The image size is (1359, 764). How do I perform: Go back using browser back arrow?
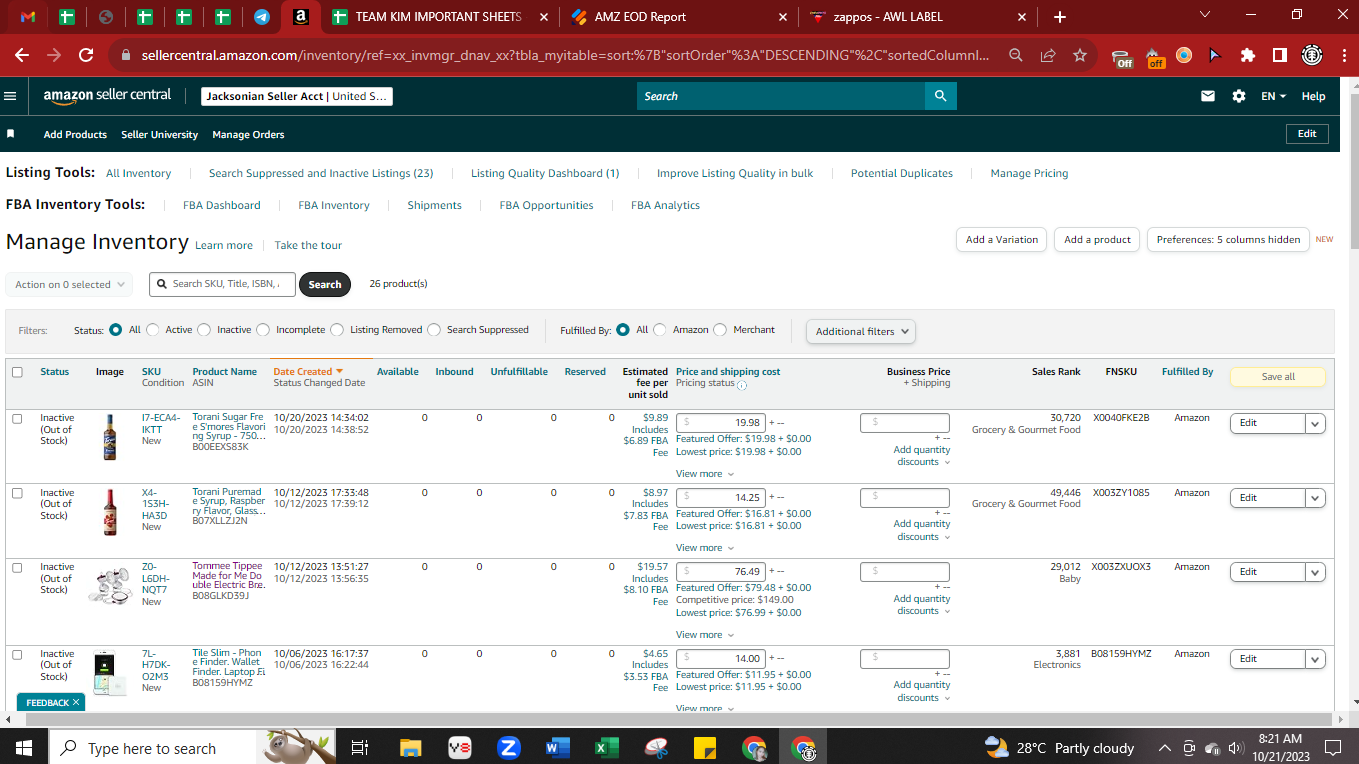coord(22,56)
